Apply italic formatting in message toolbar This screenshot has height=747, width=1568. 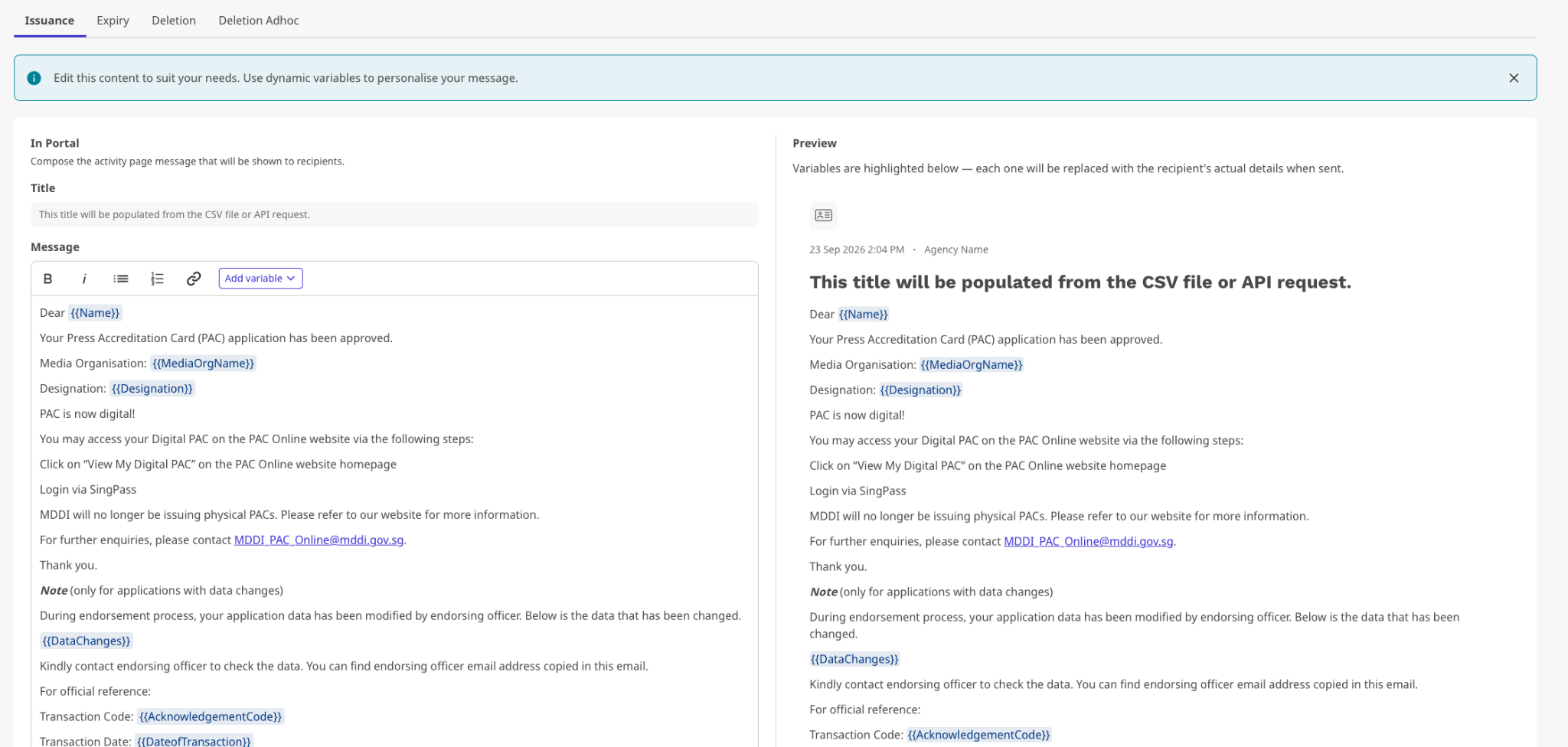[x=84, y=279]
